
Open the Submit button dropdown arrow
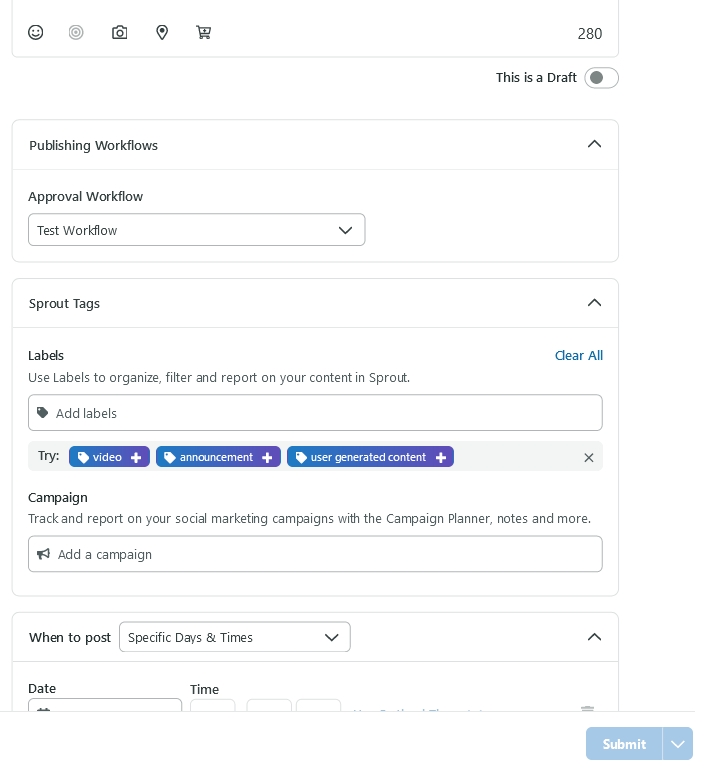[x=678, y=744]
